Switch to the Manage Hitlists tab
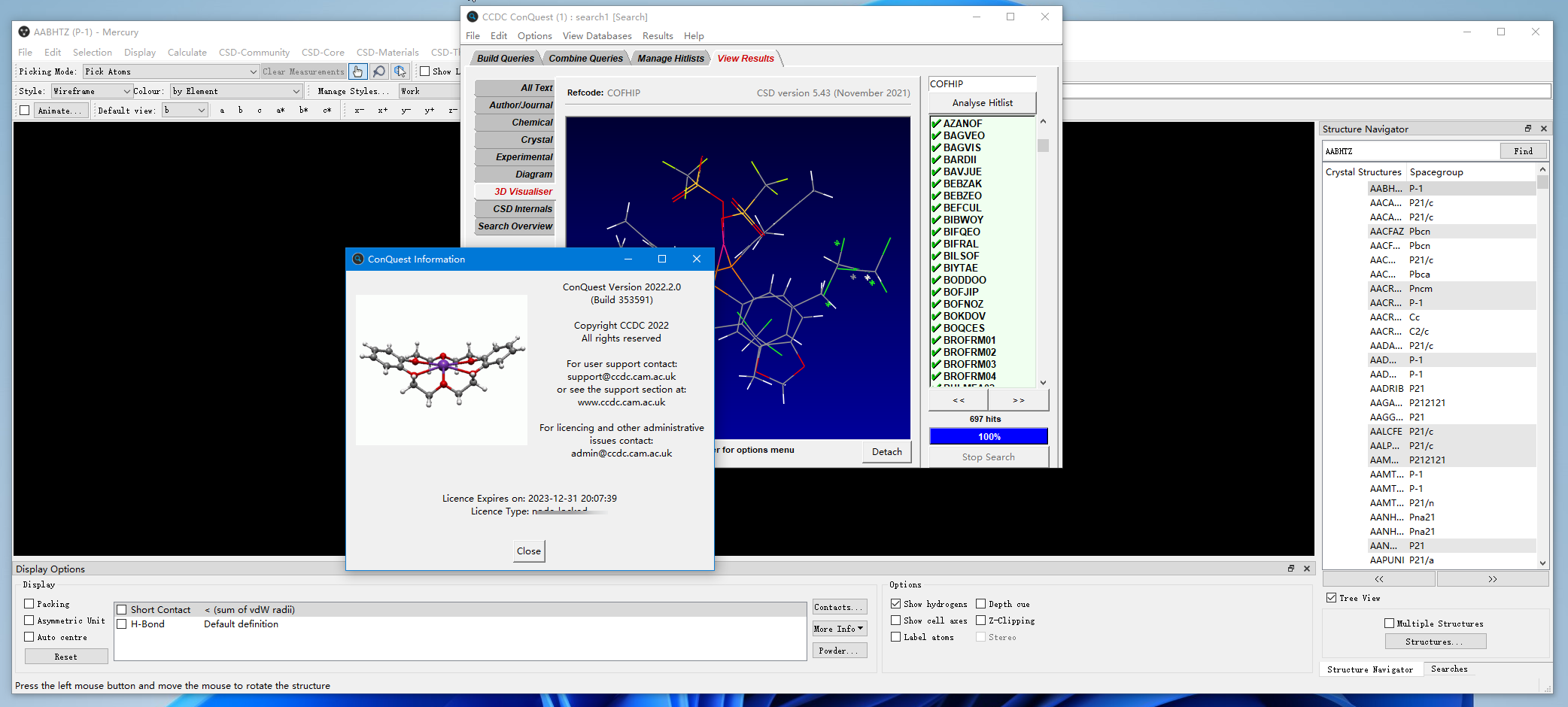Image resolution: width=1568 pixels, height=707 pixels. tap(670, 59)
